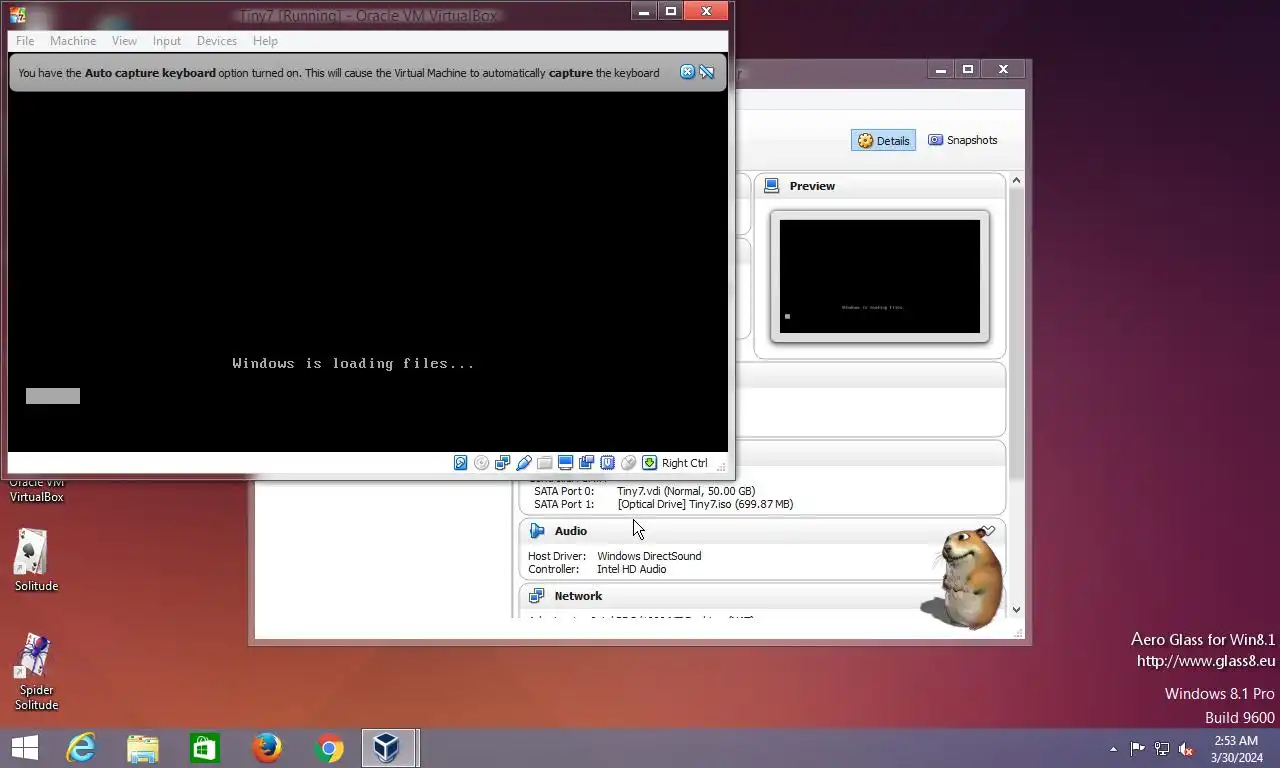The width and height of the screenshot is (1280, 768).
Task: Open the Windows Start button
Action: pos(24,748)
